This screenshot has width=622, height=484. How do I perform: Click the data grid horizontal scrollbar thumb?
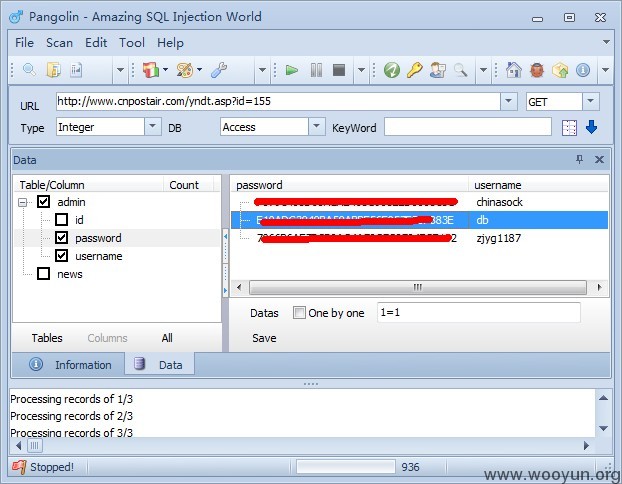[x=418, y=287]
